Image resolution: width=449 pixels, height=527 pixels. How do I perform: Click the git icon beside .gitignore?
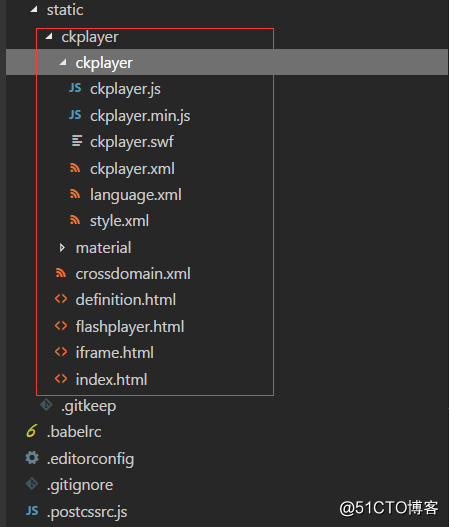click(32, 484)
